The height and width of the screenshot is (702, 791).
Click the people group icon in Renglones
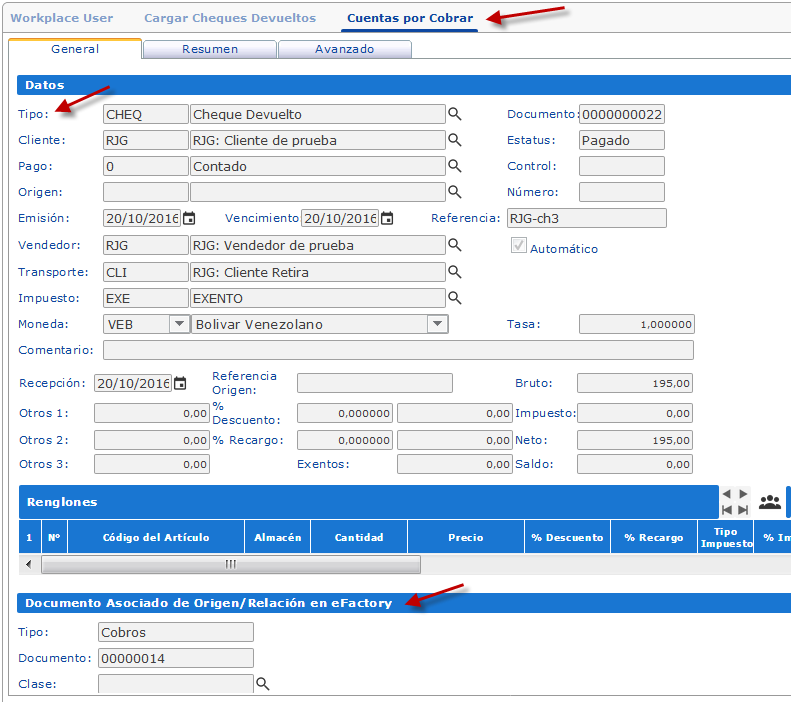pos(769,502)
